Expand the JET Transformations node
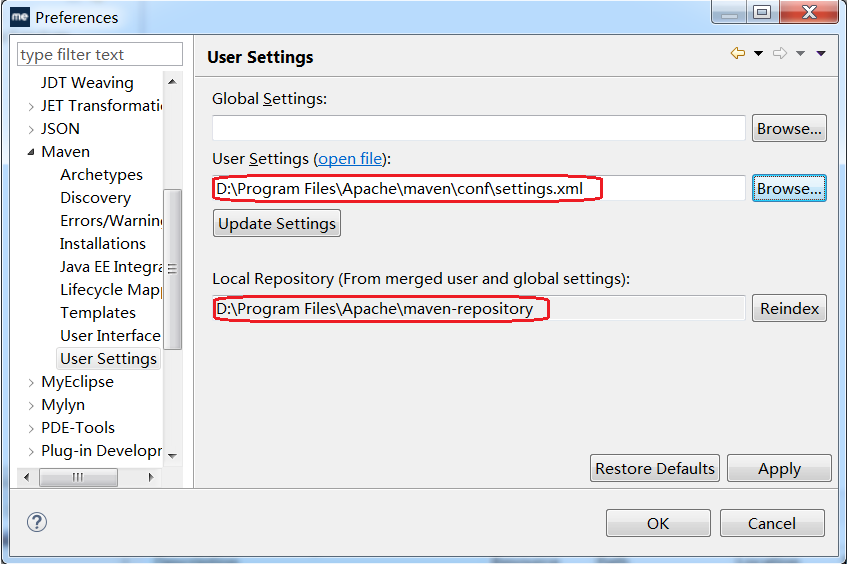 click(31, 107)
